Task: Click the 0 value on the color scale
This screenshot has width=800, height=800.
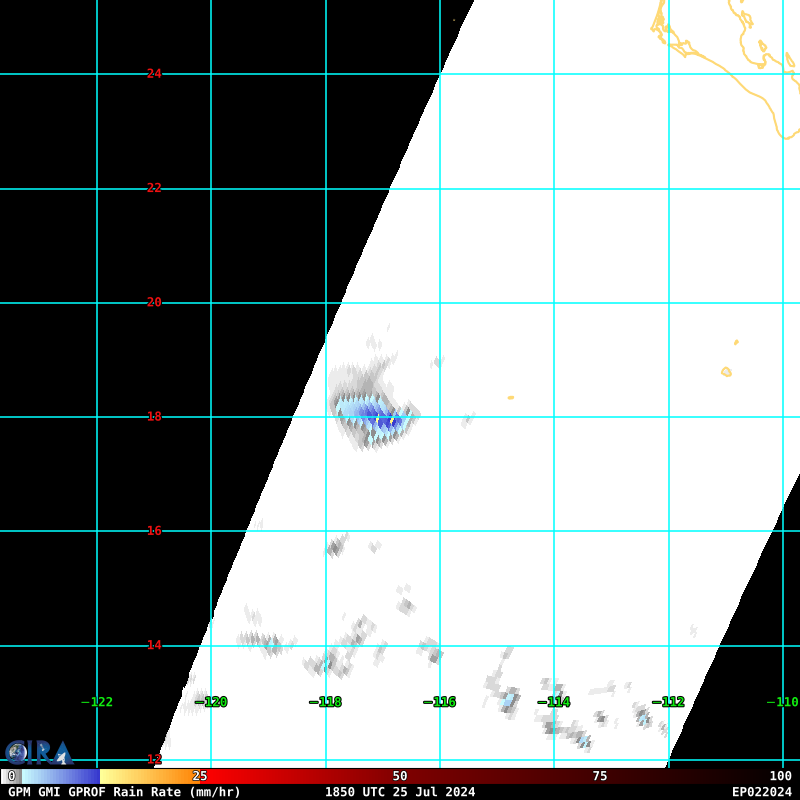Action: [x=11, y=776]
